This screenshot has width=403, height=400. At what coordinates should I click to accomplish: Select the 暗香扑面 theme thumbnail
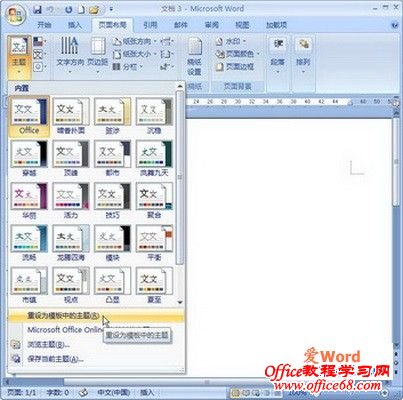tap(71, 116)
